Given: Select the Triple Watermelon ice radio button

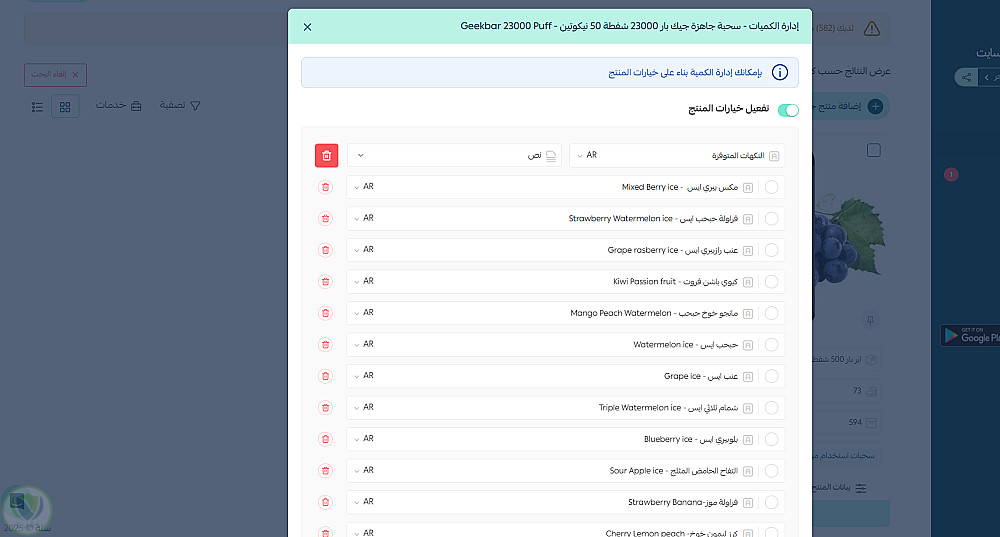Looking at the screenshot, I should 772,408.
